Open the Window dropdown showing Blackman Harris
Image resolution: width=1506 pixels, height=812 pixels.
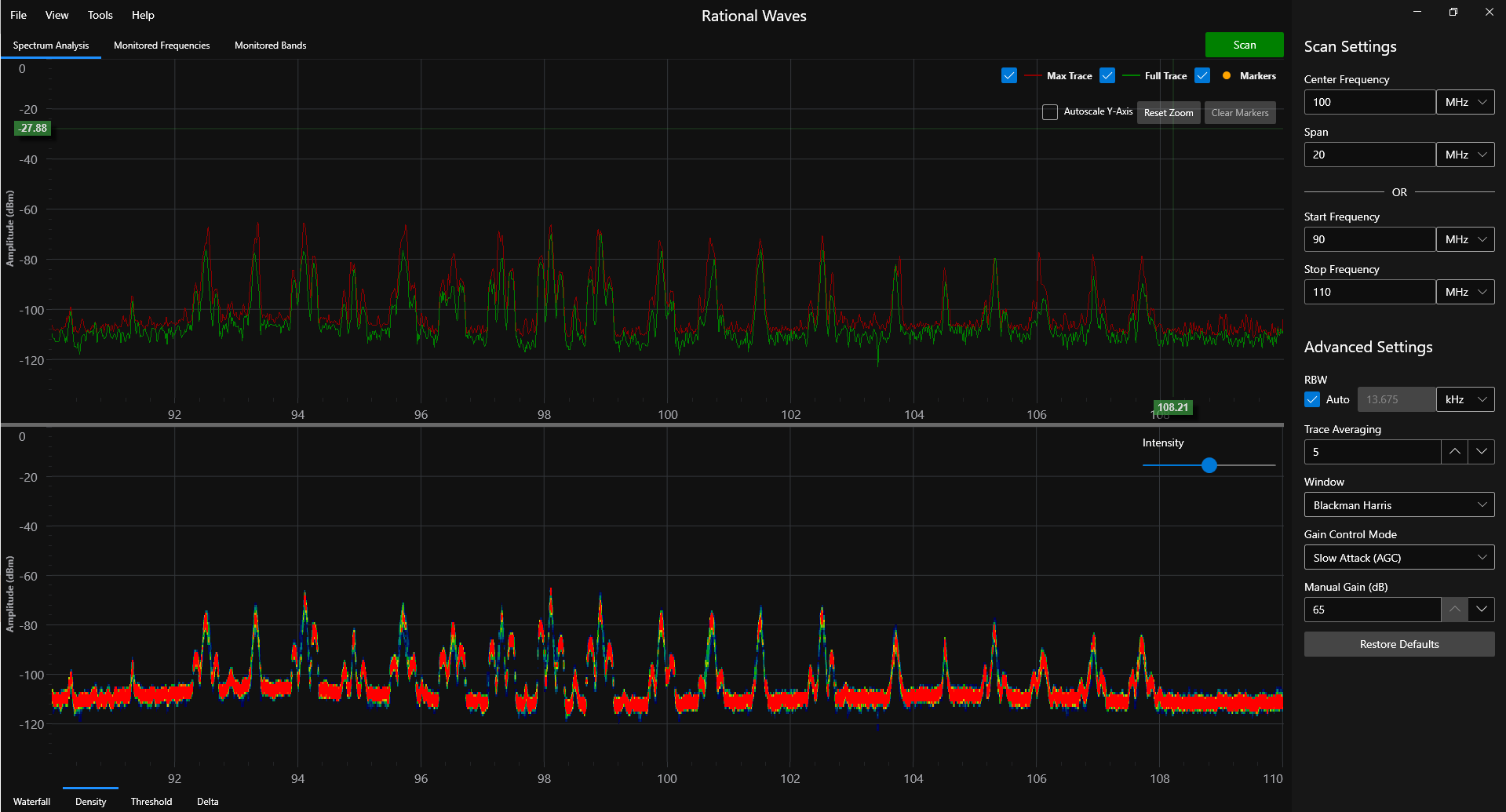point(1398,504)
